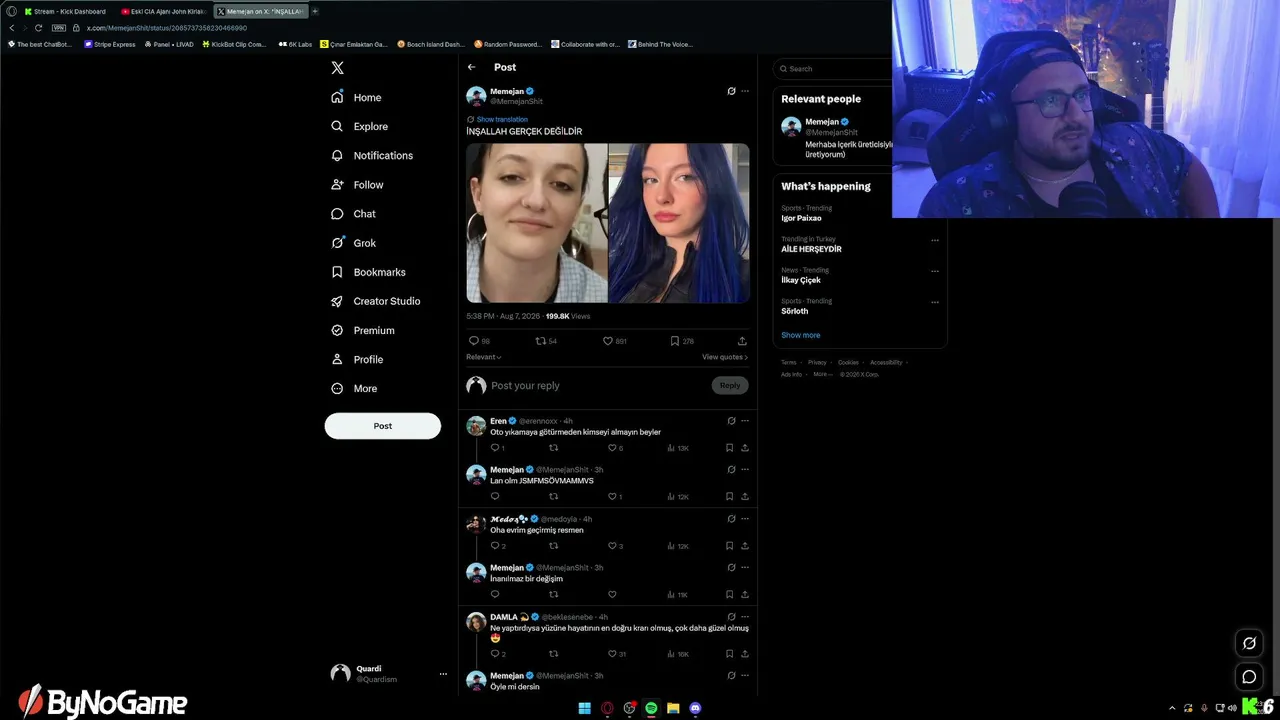The height and width of the screenshot is (720, 1280).
Task: Open Premium in the sidebar
Action: [x=362, y=330]
